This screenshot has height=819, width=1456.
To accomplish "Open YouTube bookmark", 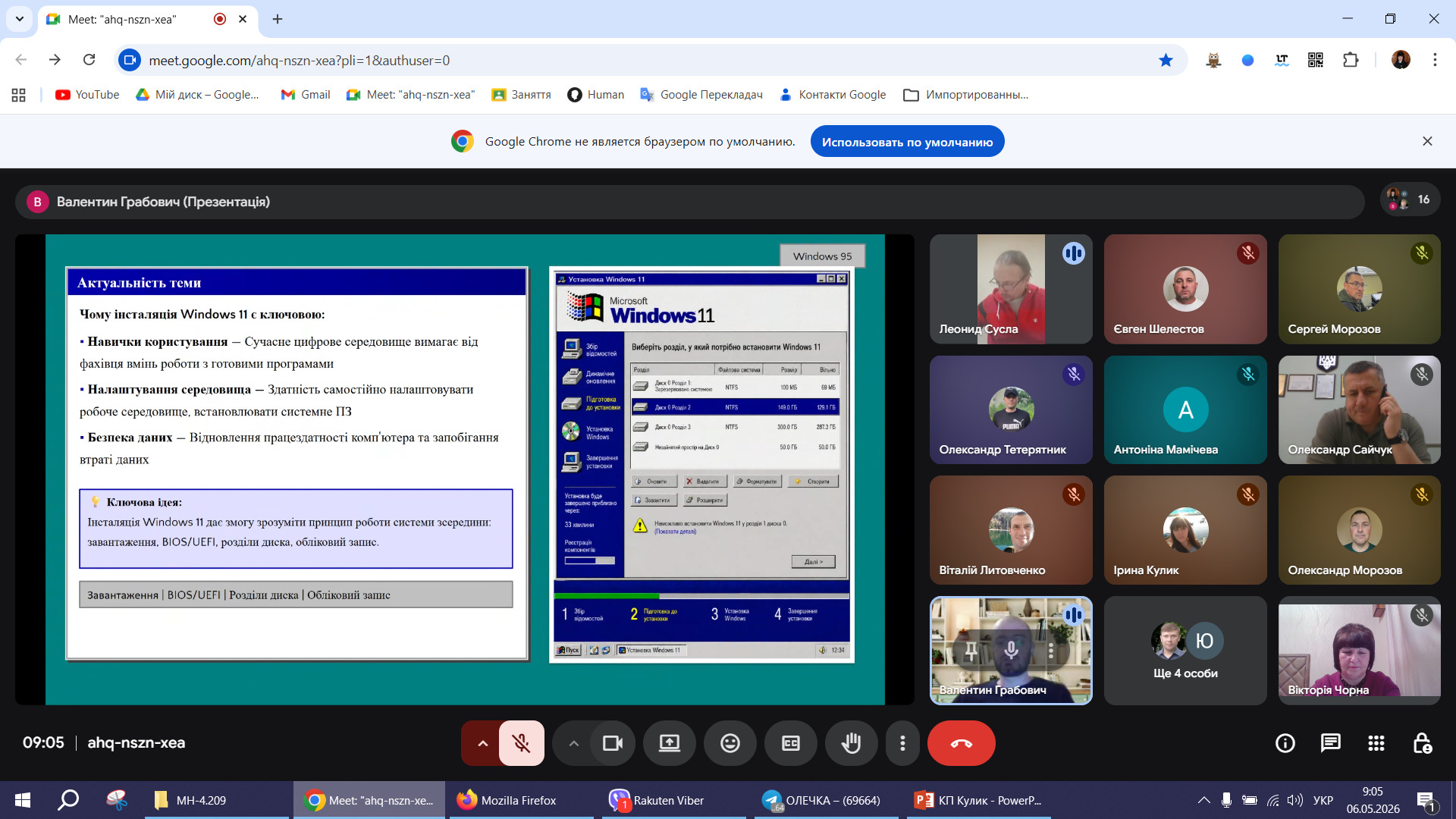I will pyautogui.click(x=87, y=95).
